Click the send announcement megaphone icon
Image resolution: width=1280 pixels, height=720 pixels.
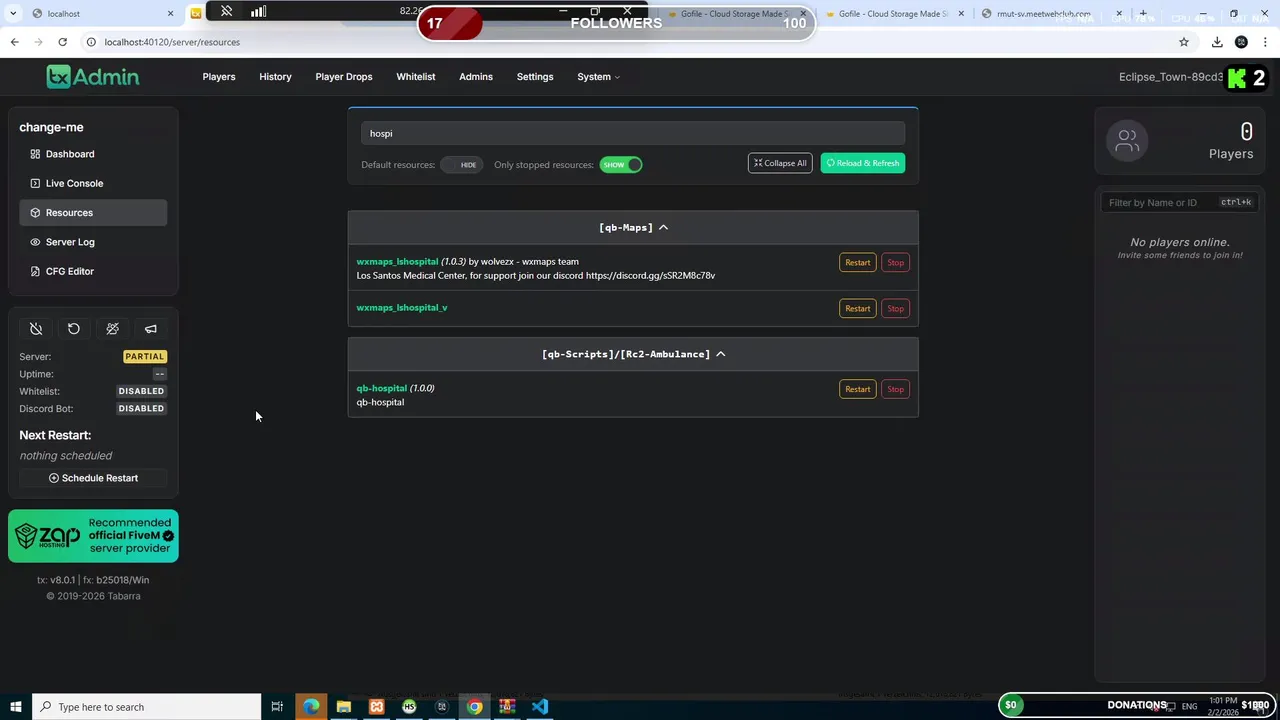tap(151, 329)
